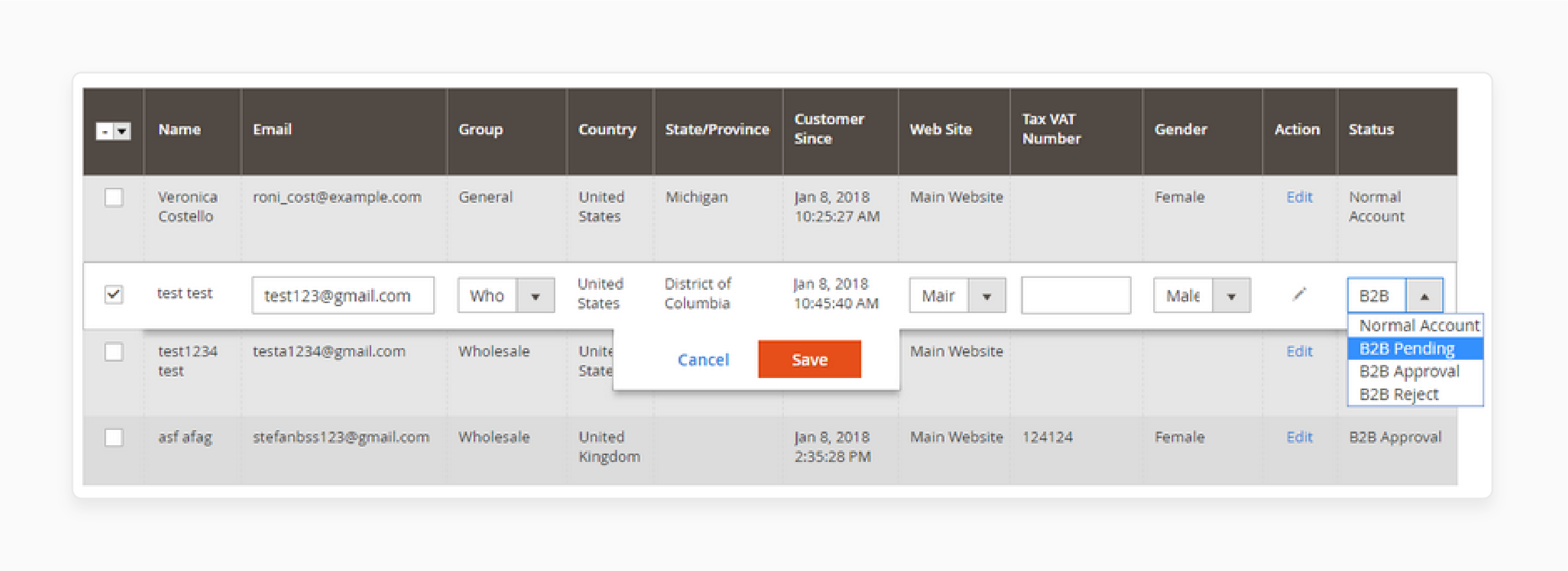Click the Normal Account status for Veronica
The height and width of the screenshot is (571, 1568).
(1376, 207)
